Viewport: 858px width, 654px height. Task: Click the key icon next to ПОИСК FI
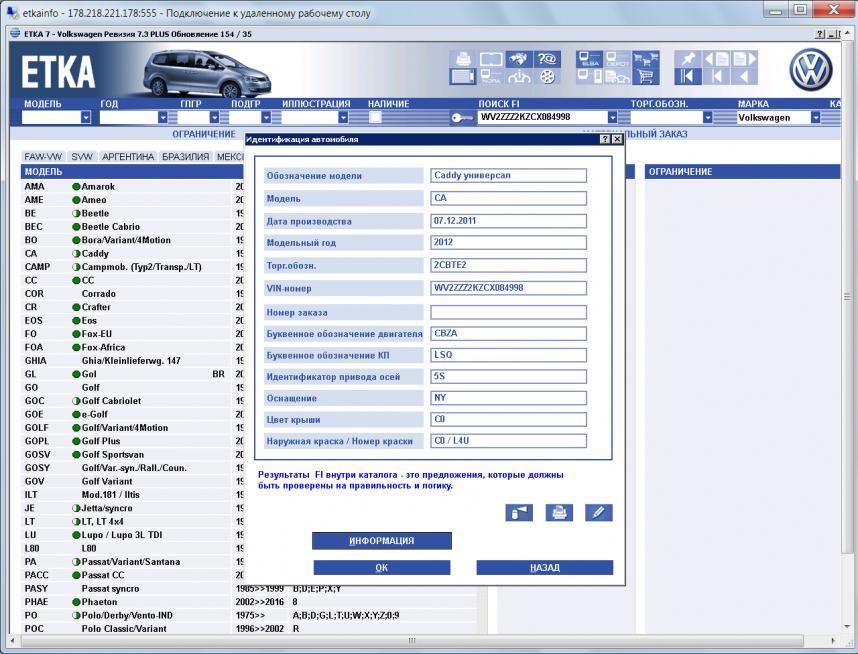462,118
